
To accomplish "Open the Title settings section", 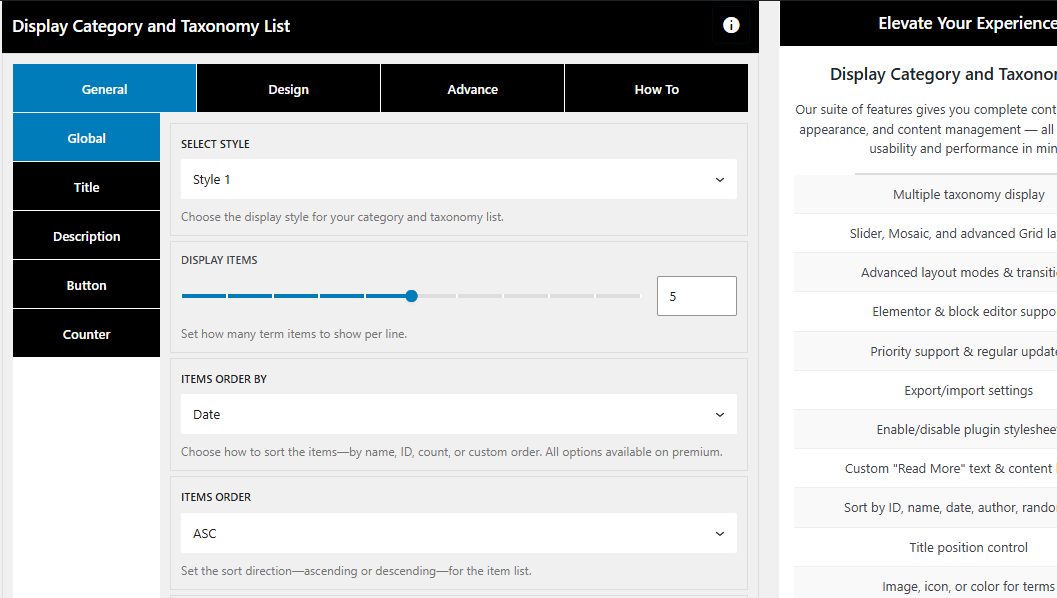I will (86, 187).
